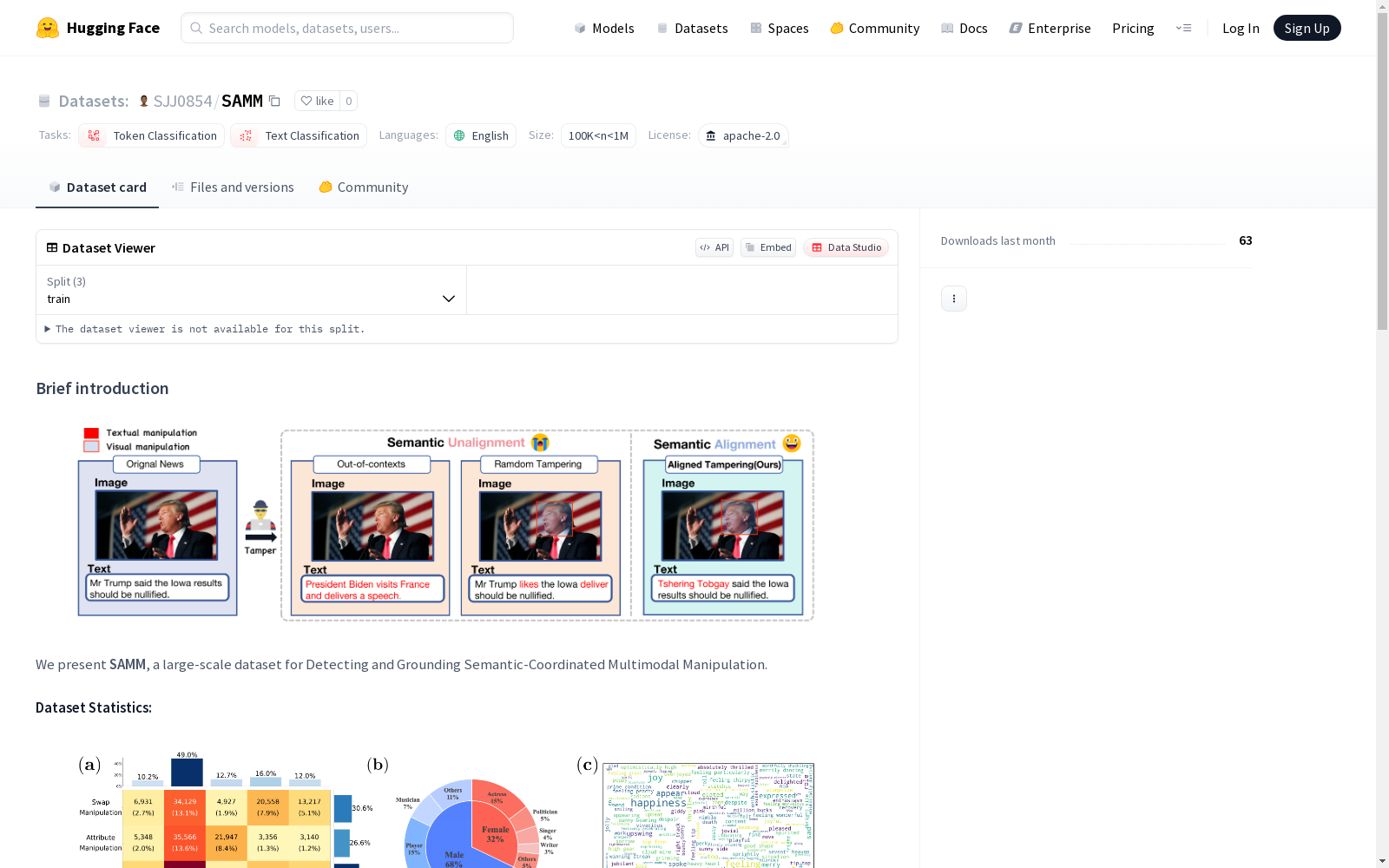
Task: Click the Dataset Statistics heading
Action: pyautogui.click(x=94, y=707)
